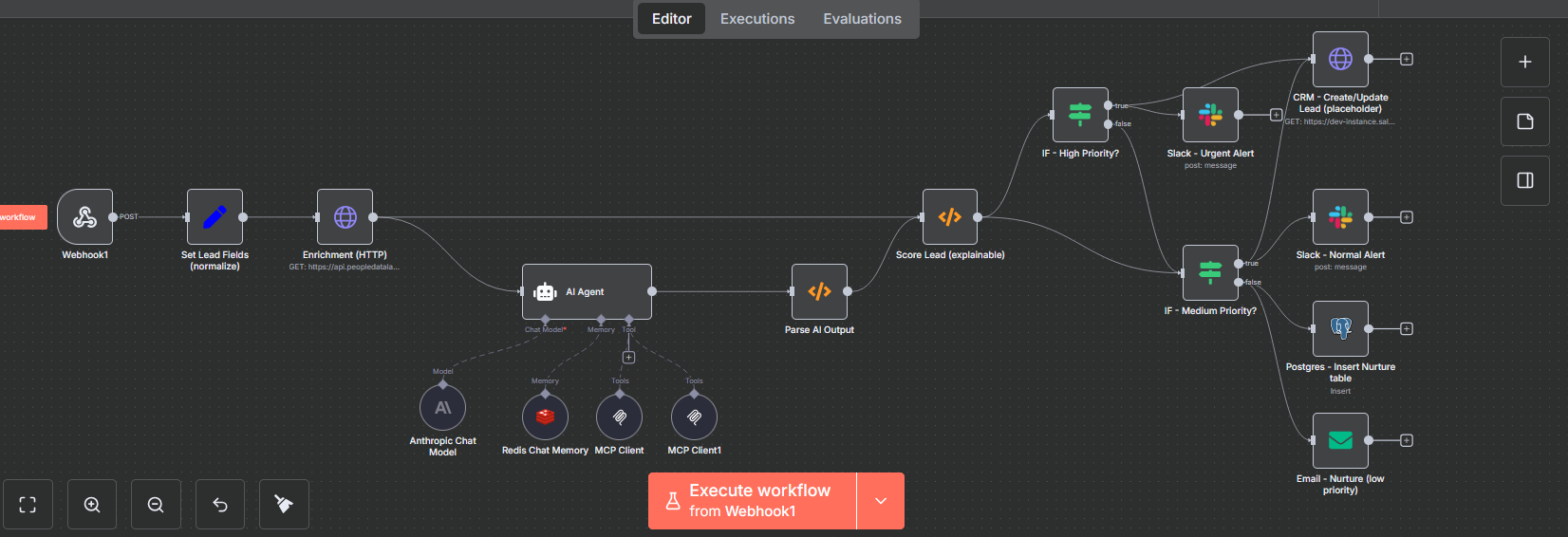This screenshot has height=537, width=1568.
Task: Open the MCP Client1 tool sub-node
Action: pos(694,417)
